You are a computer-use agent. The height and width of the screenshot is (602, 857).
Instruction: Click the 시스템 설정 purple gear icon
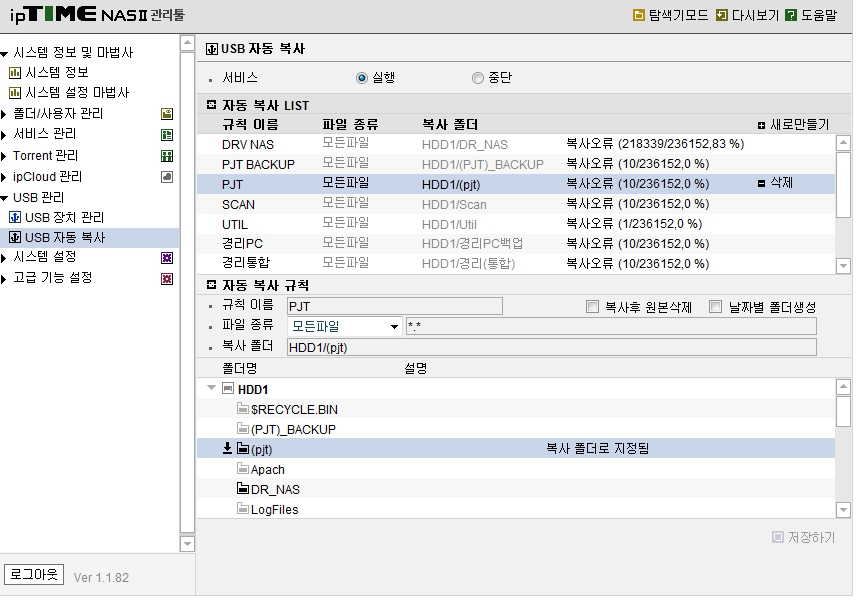click(x=167, y=258)
